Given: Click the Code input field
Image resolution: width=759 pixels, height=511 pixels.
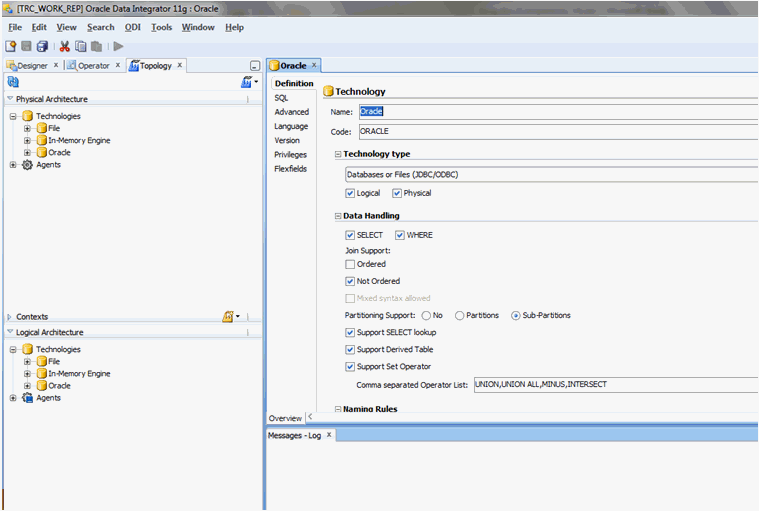Looking at the screenshot, I should (x=558, y=132).
